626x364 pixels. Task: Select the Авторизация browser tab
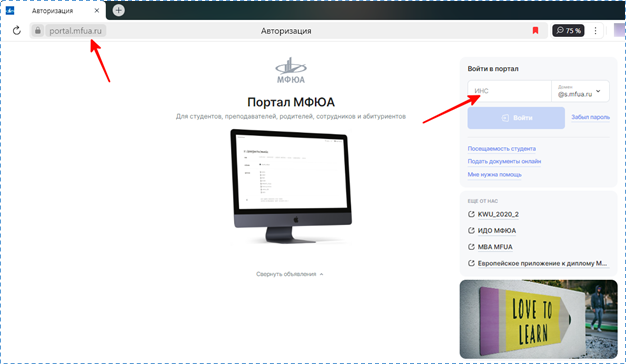click(x=53, y=11)
